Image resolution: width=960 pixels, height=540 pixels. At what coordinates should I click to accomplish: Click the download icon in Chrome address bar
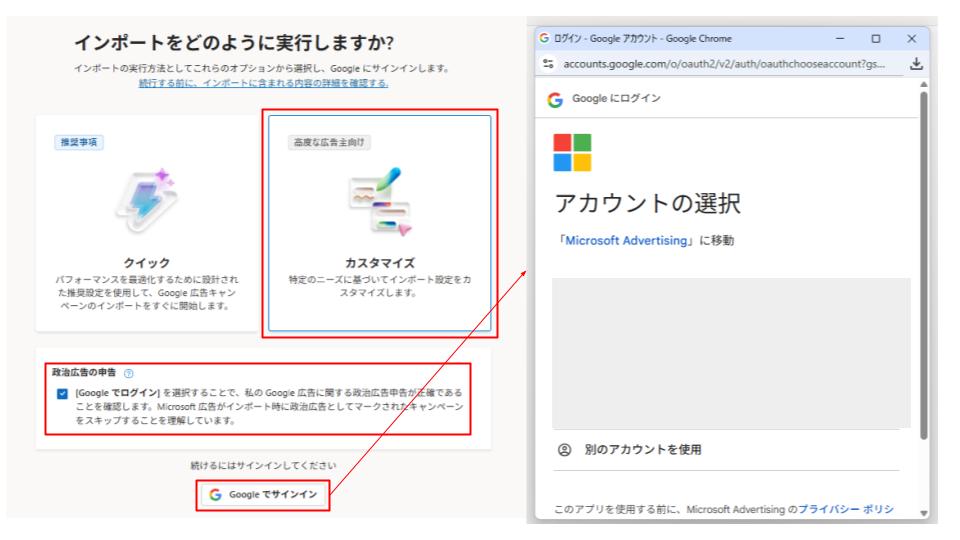click(x=915, y=65)
